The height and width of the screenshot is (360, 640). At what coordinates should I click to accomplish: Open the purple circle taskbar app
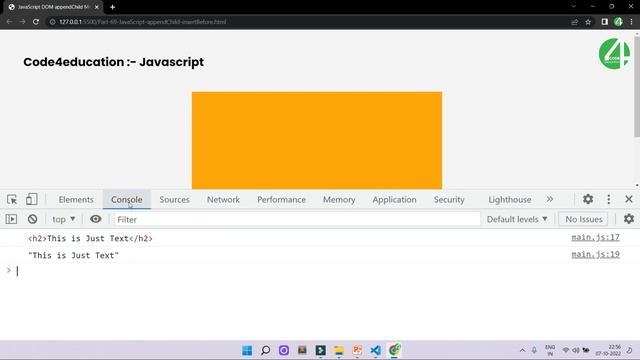click(x=284, y=350)
